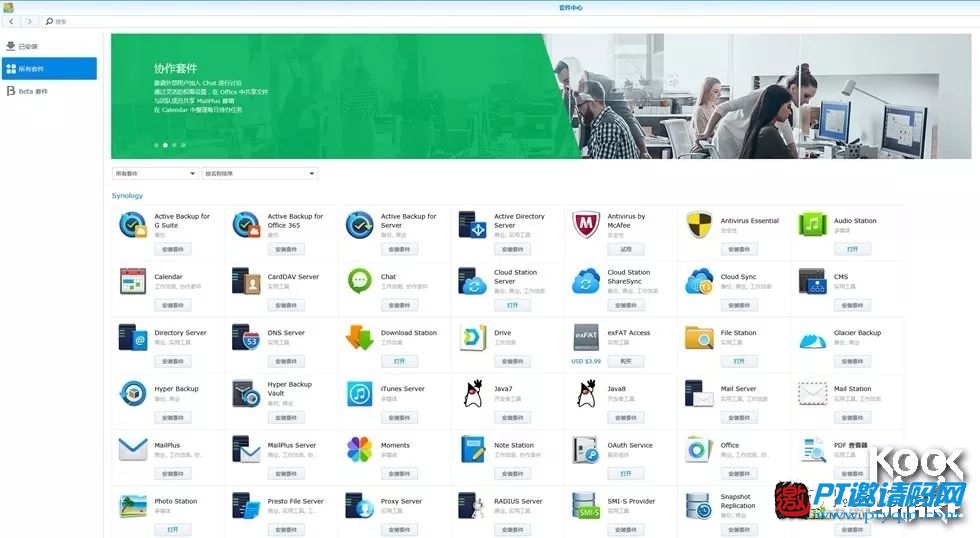980x538 pixels.
Task: Click the collaboration suite banner image
Action: click(541, 96)
